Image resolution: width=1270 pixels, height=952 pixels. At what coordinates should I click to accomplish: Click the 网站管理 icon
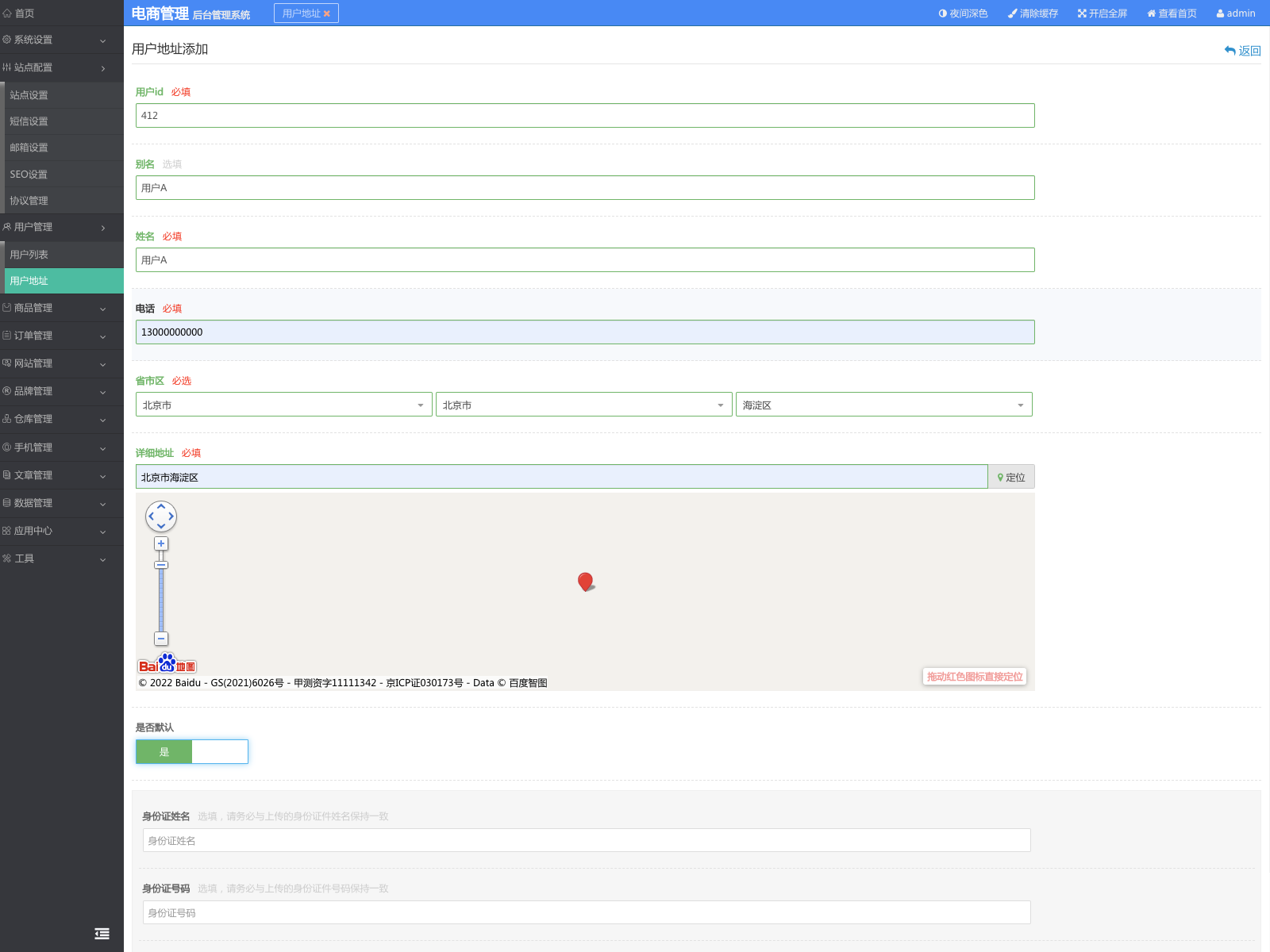[x=7, y=363]
